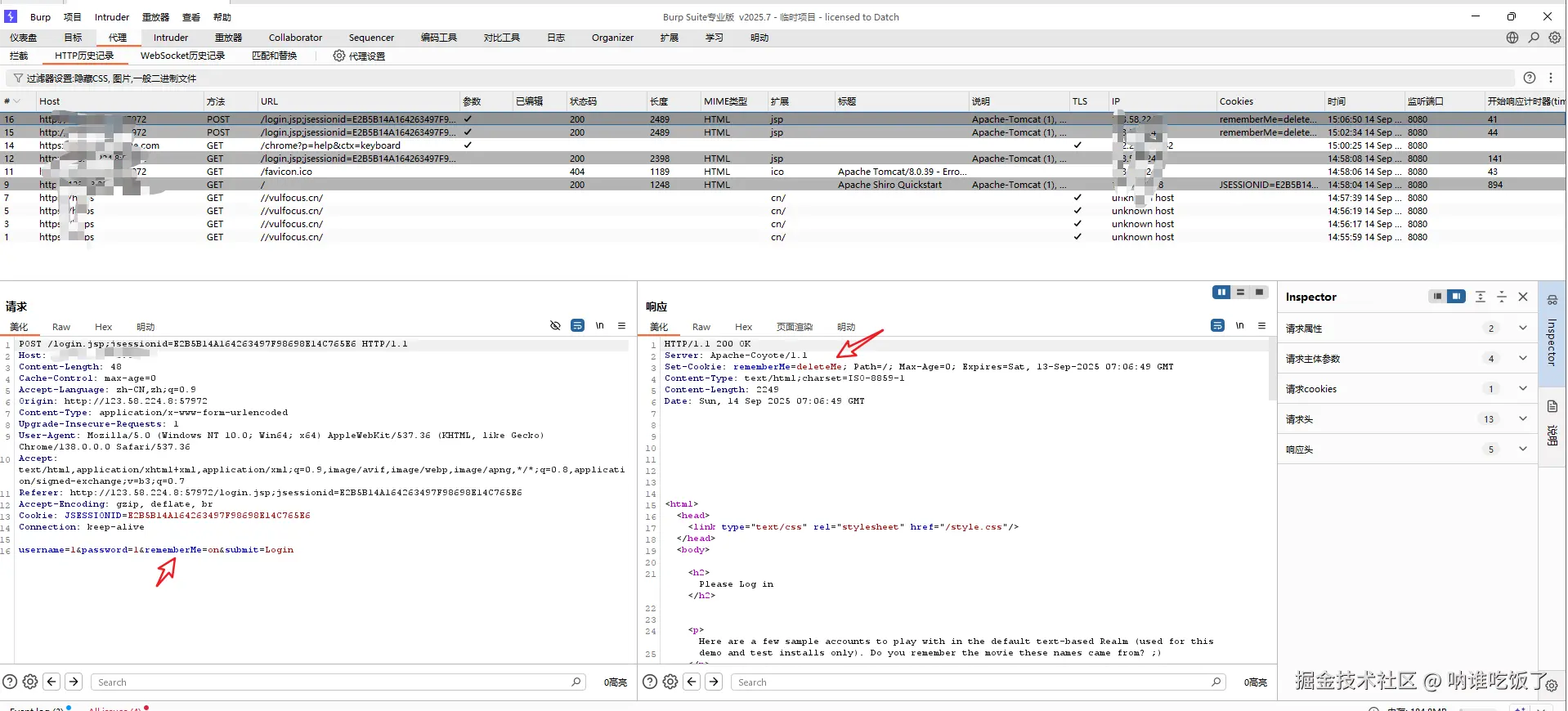
Task: Open response search settings gear
Action: (670, 682)
